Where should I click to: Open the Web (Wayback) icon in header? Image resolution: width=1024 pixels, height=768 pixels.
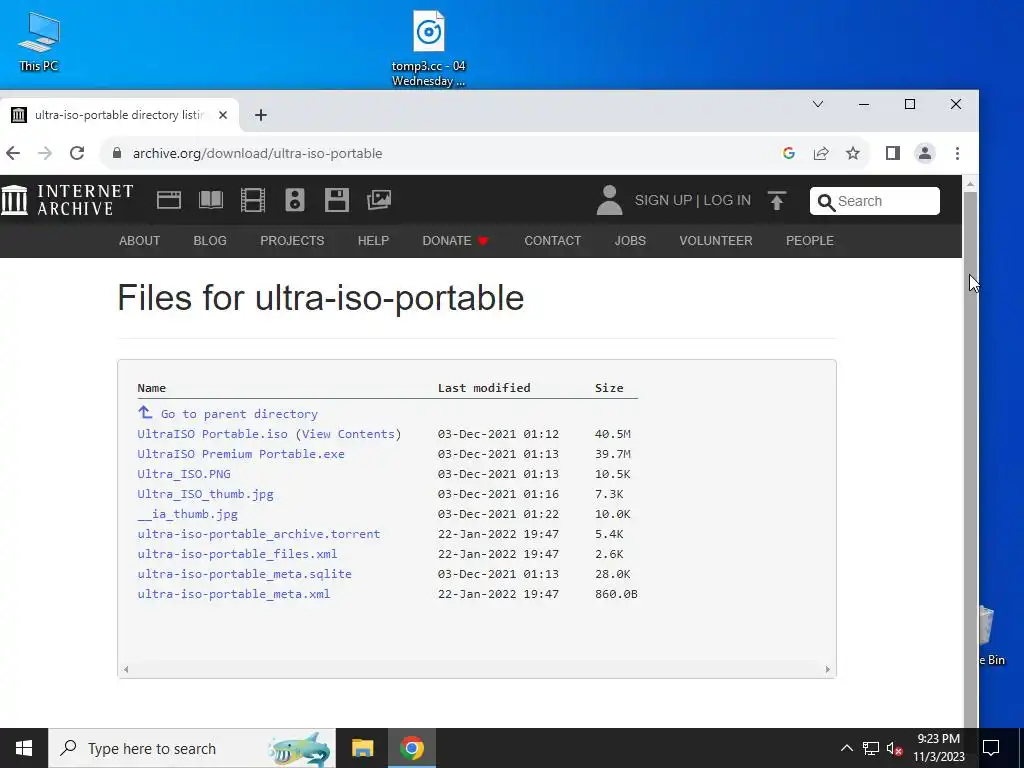168,200
